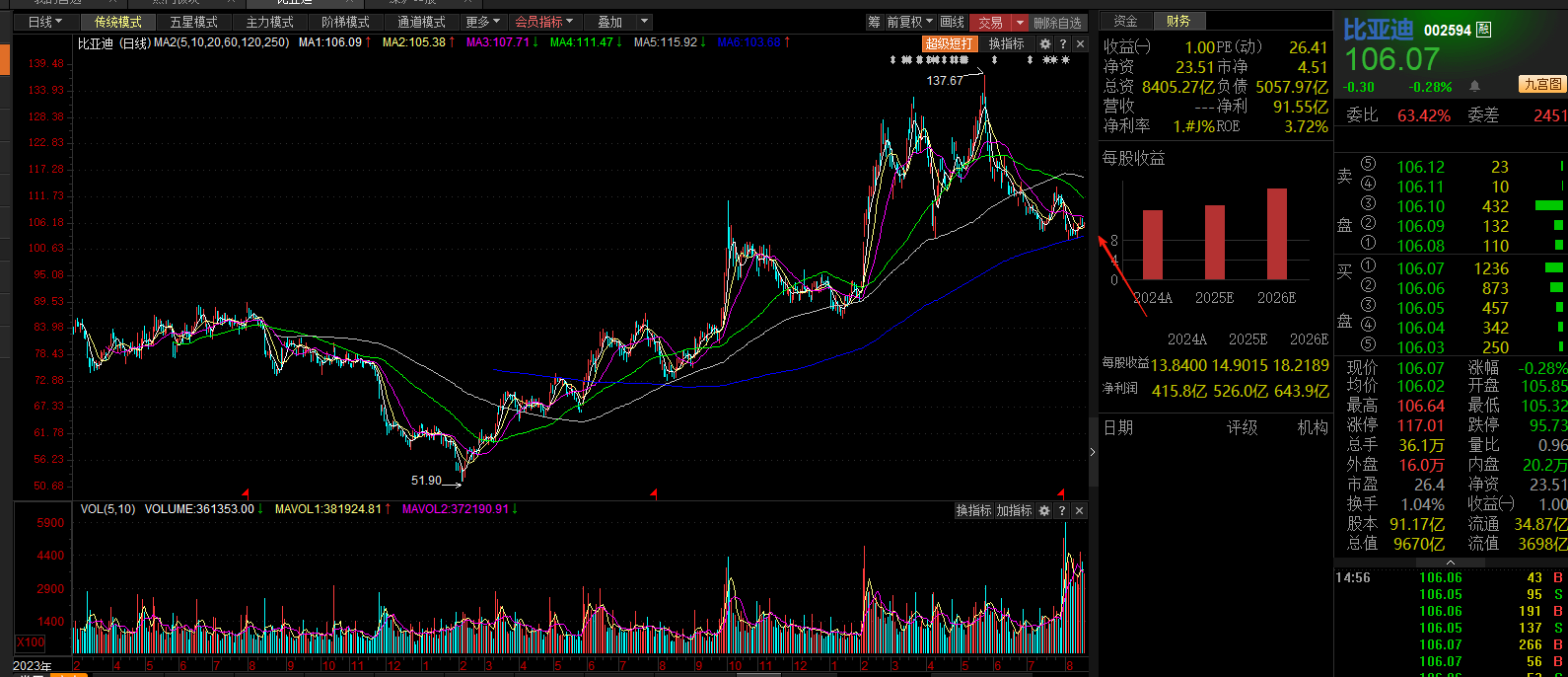This screenshot has width=1568, height=677.
Task: Click 删除自选 to remove from watchlist
Action: click(x=1058, y=23)
